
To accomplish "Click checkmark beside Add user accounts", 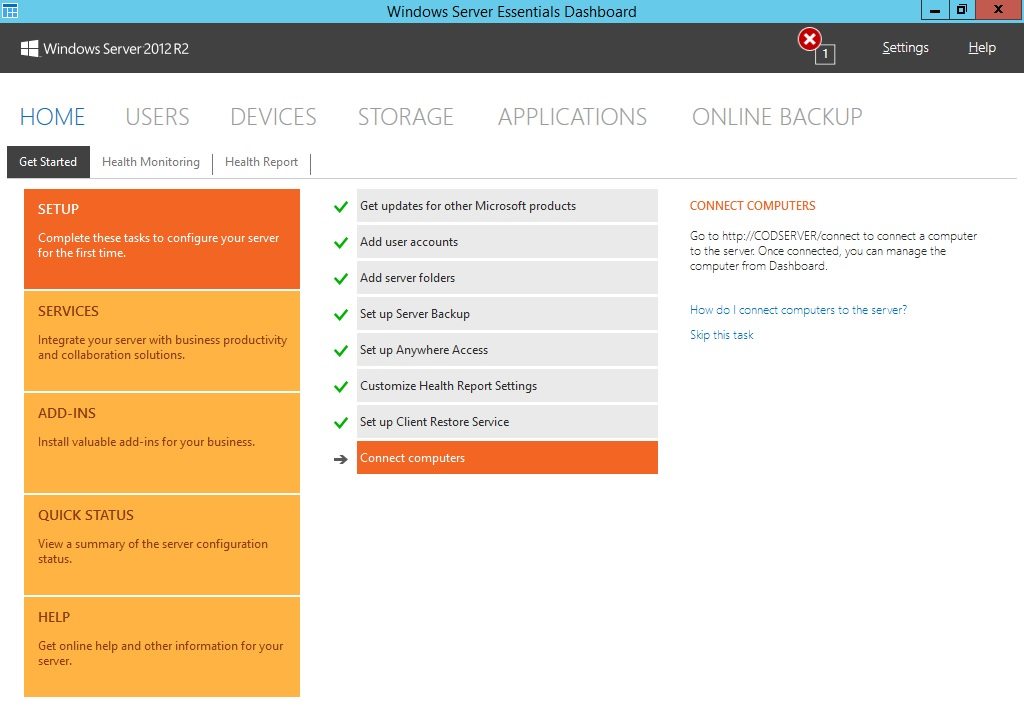I will [x=341, y=243].
